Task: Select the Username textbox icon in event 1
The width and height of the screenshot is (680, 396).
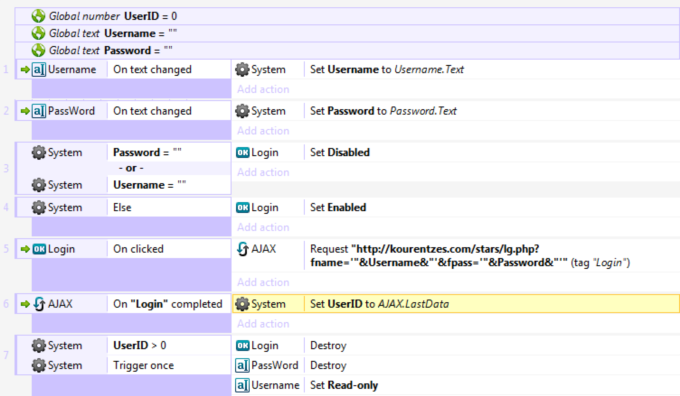Action: point(39,69)
